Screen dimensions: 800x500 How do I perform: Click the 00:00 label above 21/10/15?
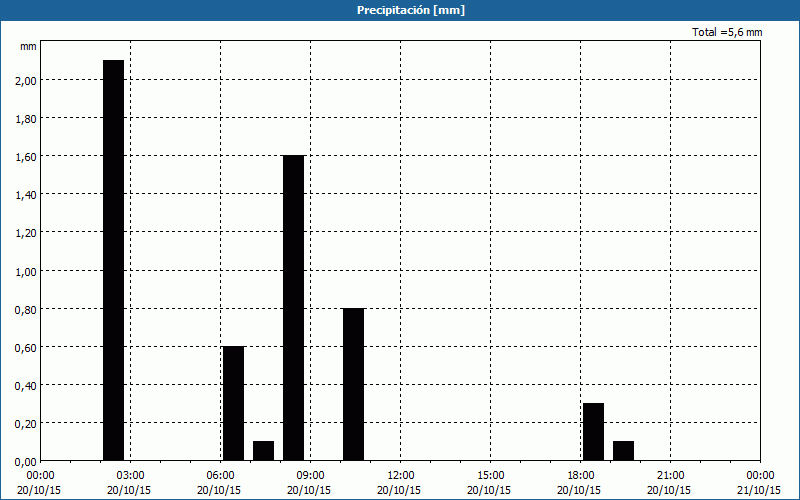pos(760,476)
